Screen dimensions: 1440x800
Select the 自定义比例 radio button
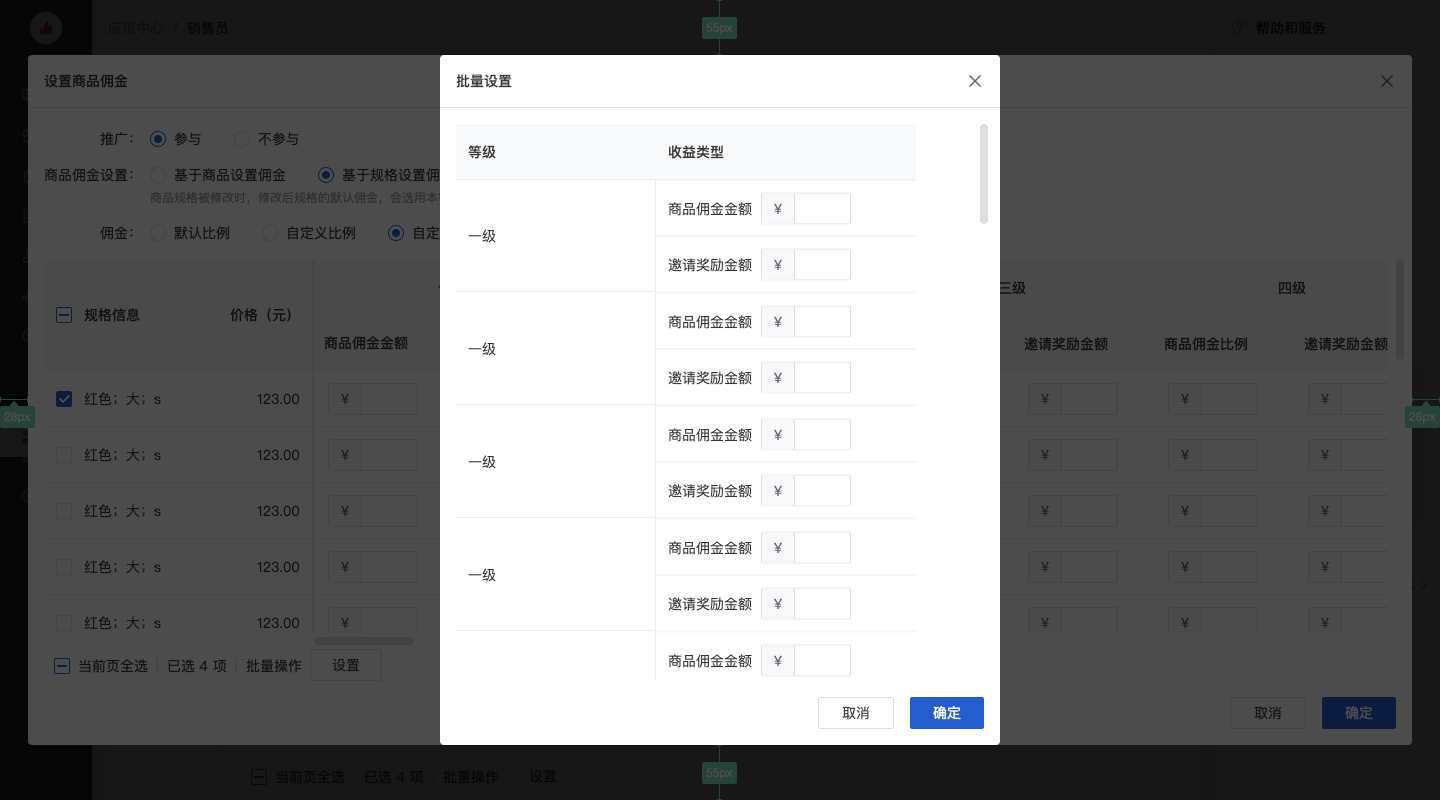coord(270,233)
